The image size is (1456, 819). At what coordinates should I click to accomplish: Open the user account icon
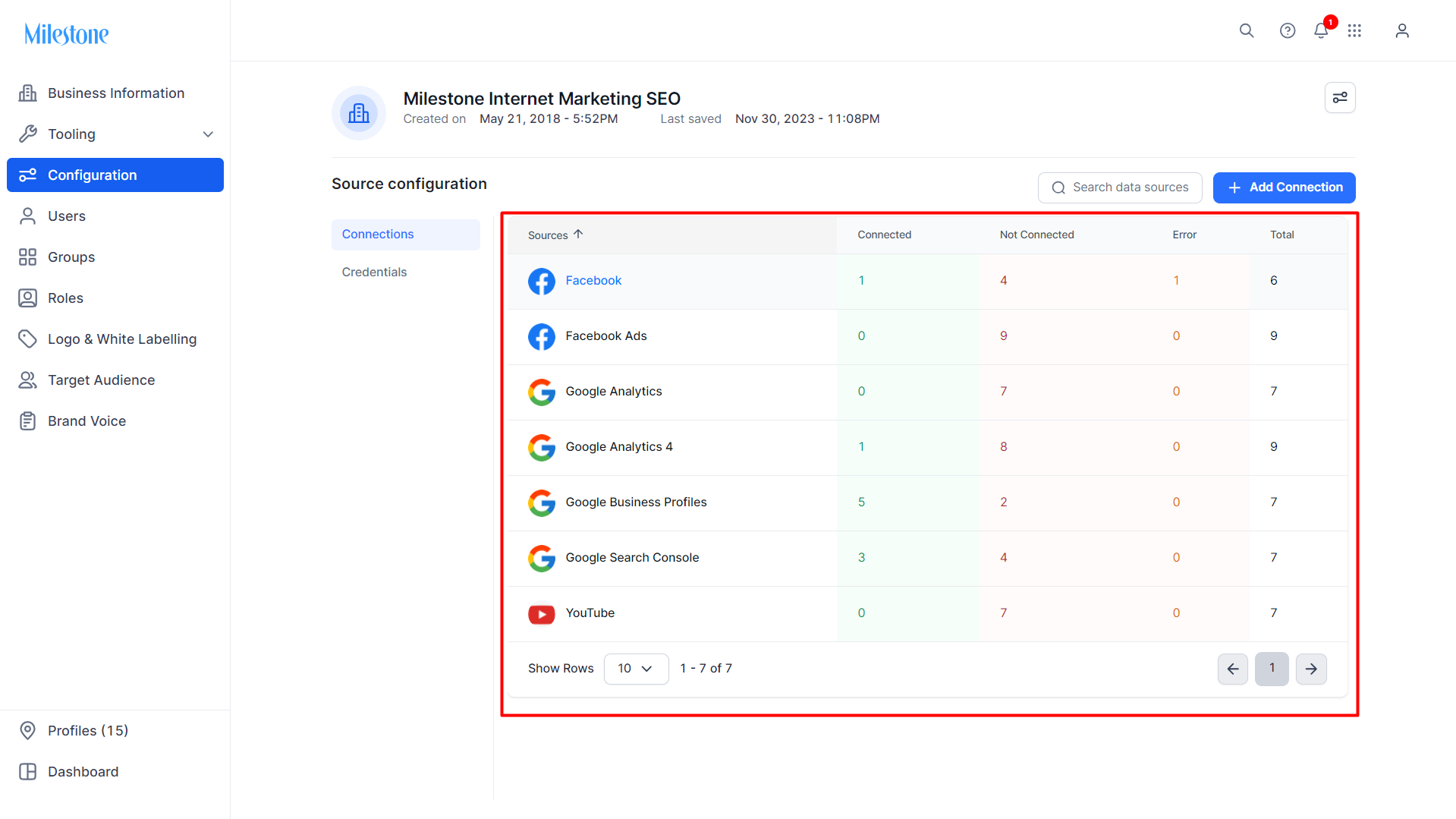click(x=1402, y=30)
